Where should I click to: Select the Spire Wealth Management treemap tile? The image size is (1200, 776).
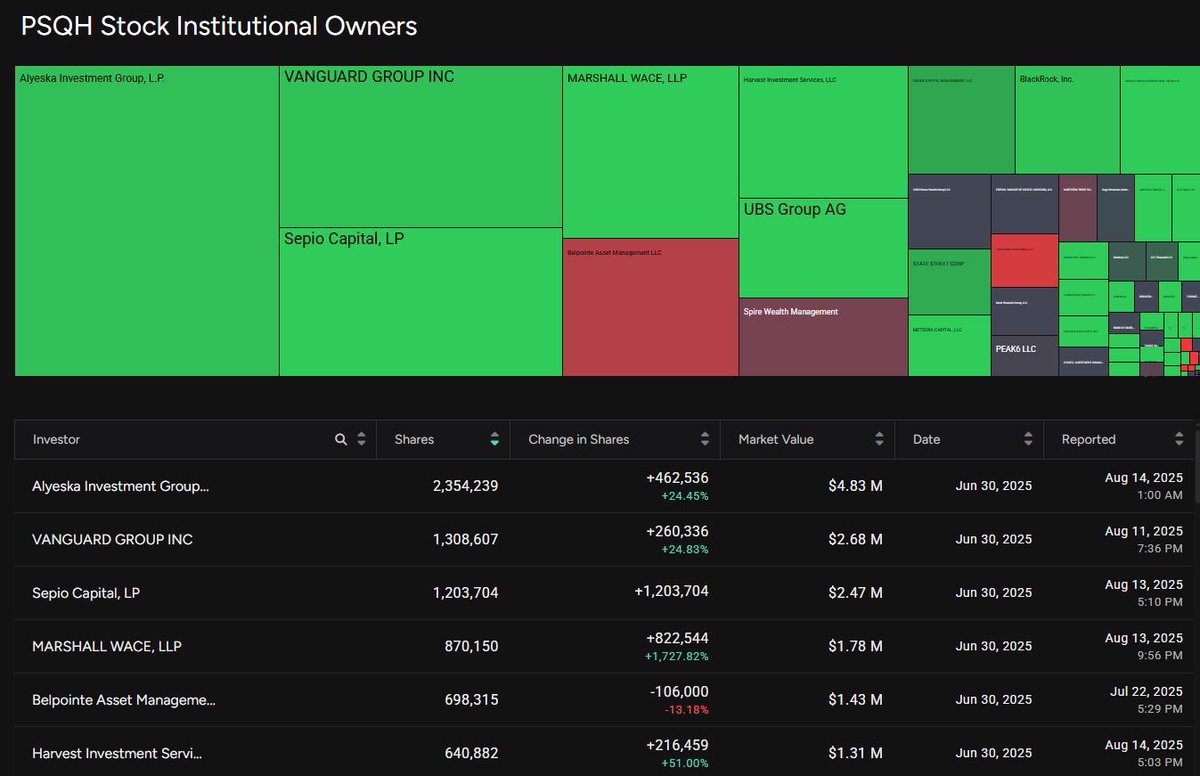pyautogui.click(x=823, y=337)
